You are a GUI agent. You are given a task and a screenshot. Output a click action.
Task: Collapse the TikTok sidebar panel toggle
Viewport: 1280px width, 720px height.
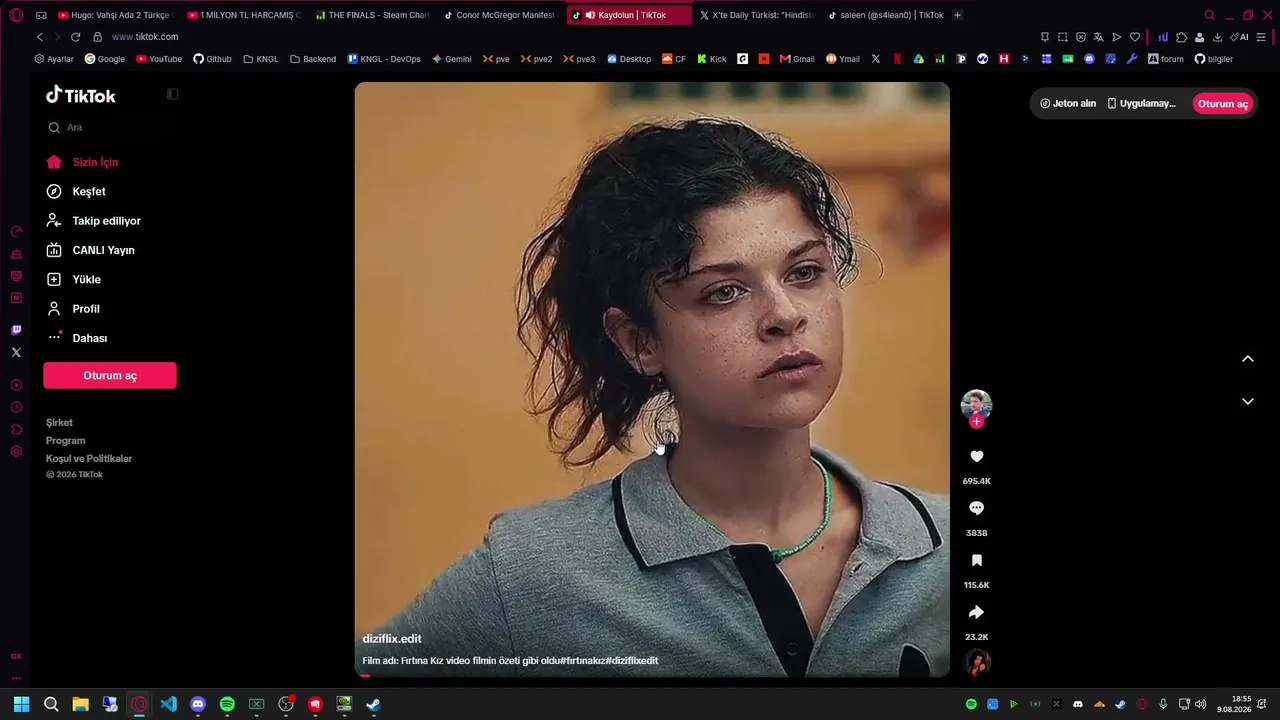coord(172,94)
